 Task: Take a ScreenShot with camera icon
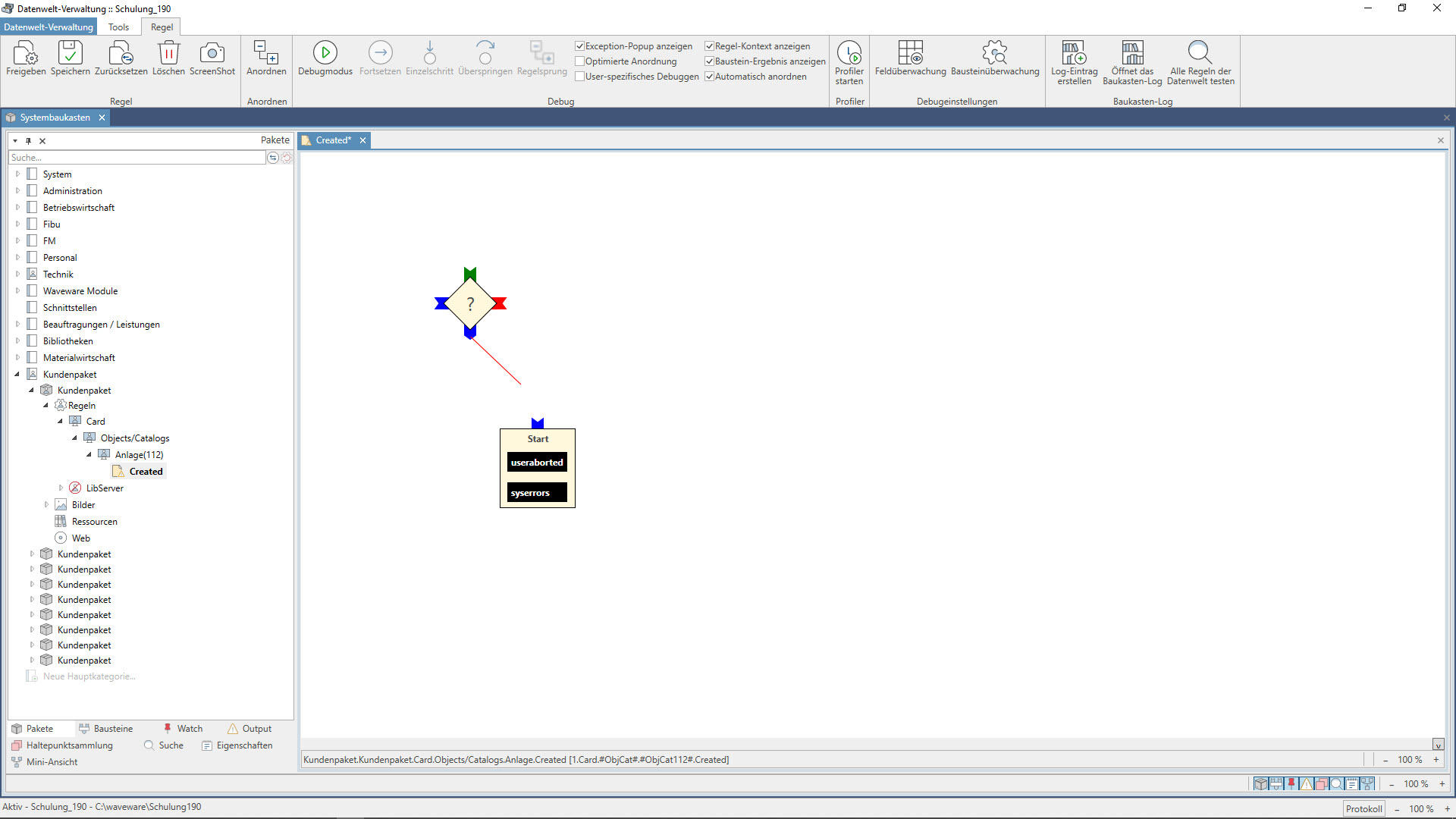tap(212, 54)
